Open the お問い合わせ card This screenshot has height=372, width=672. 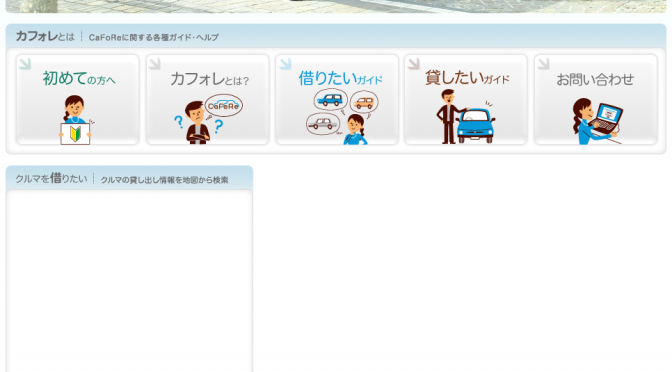[x=596, y=99]
